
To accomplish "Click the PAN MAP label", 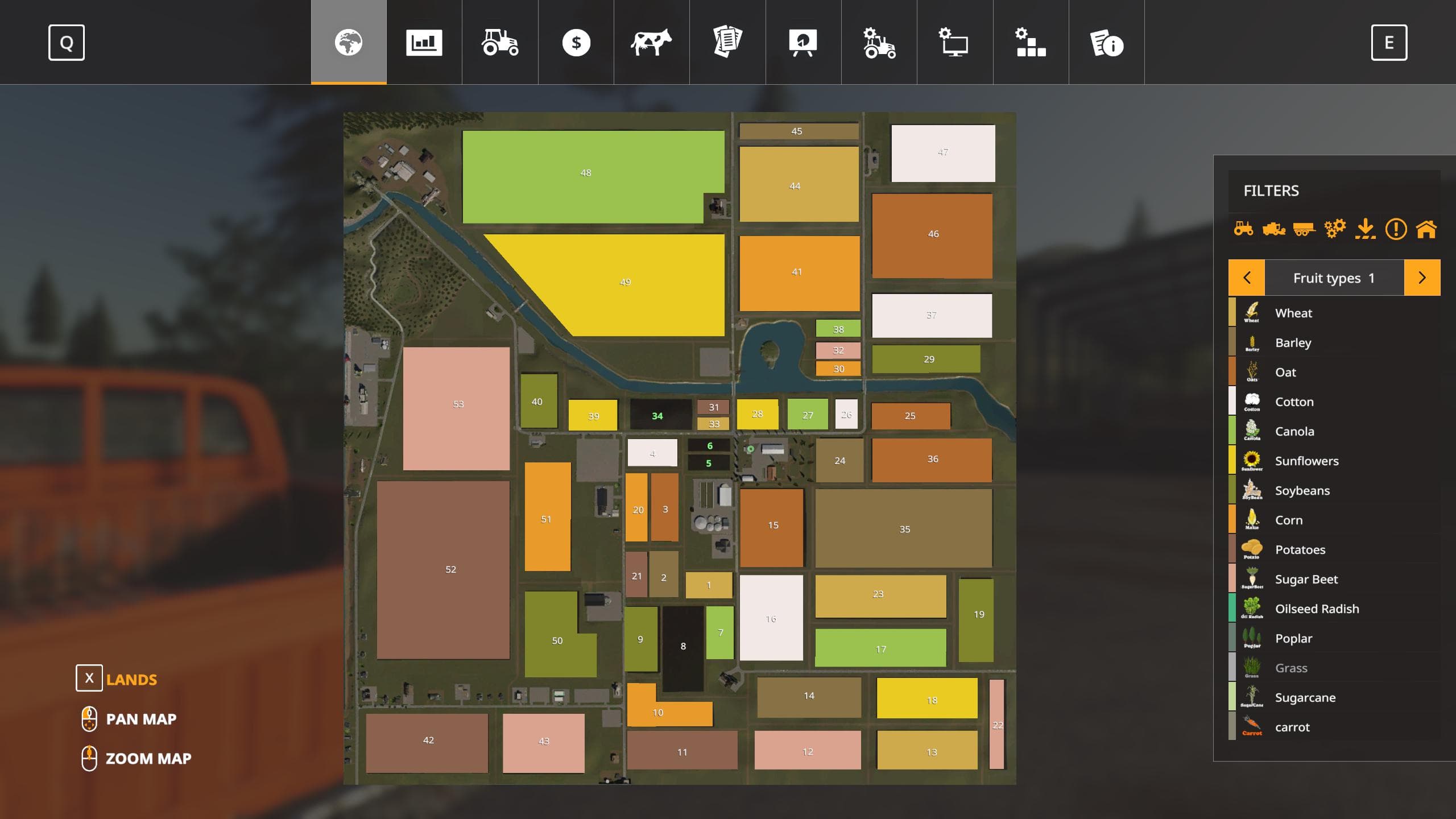I will 141,719.
